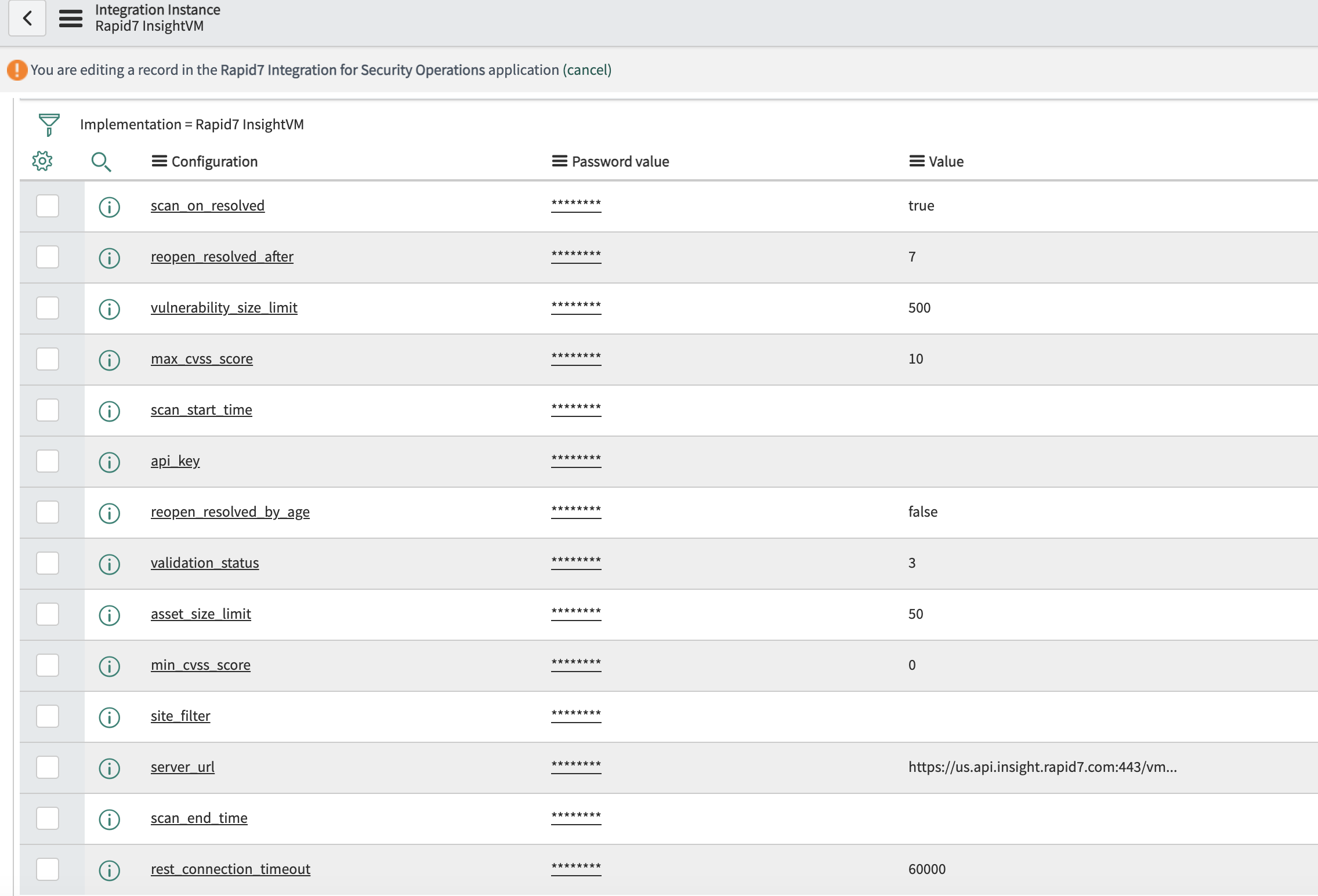The image size is (1318, 896).
Task: Open the api_key configuration link
Action: pos(175,461)
